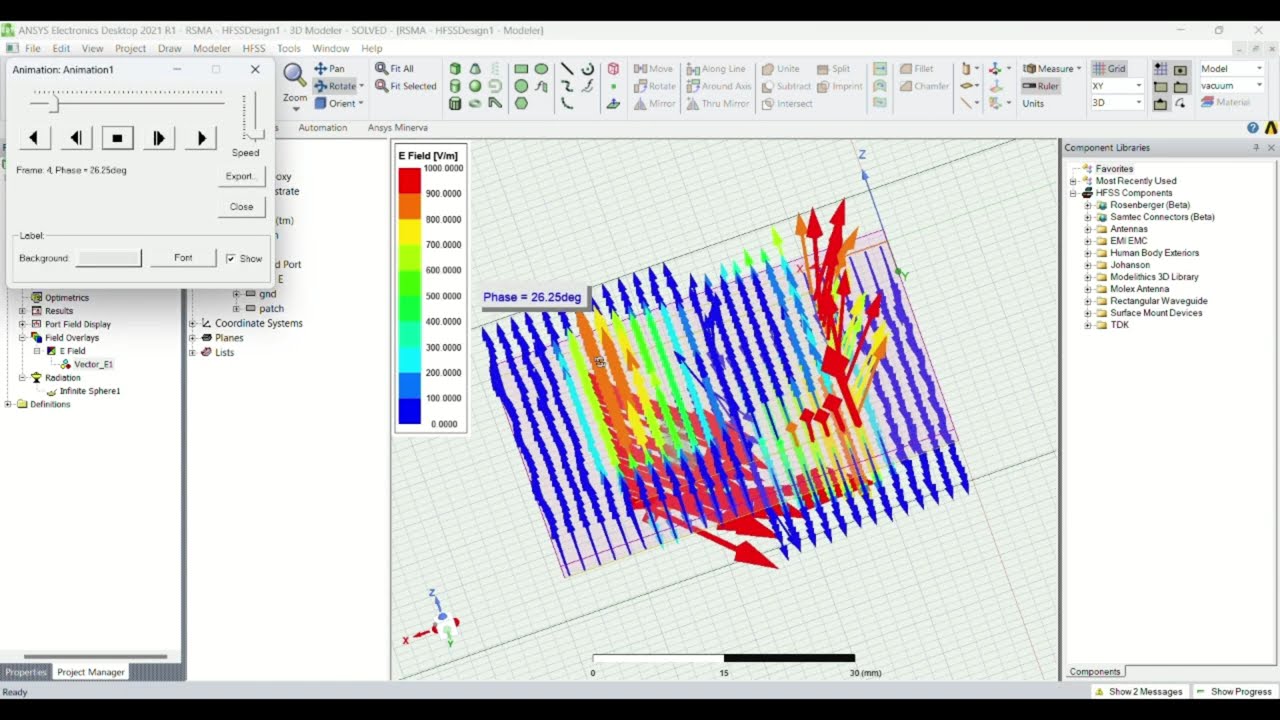Expand the Results tree node
This screenshot has width=1280, height=720.
coord(22,311)
